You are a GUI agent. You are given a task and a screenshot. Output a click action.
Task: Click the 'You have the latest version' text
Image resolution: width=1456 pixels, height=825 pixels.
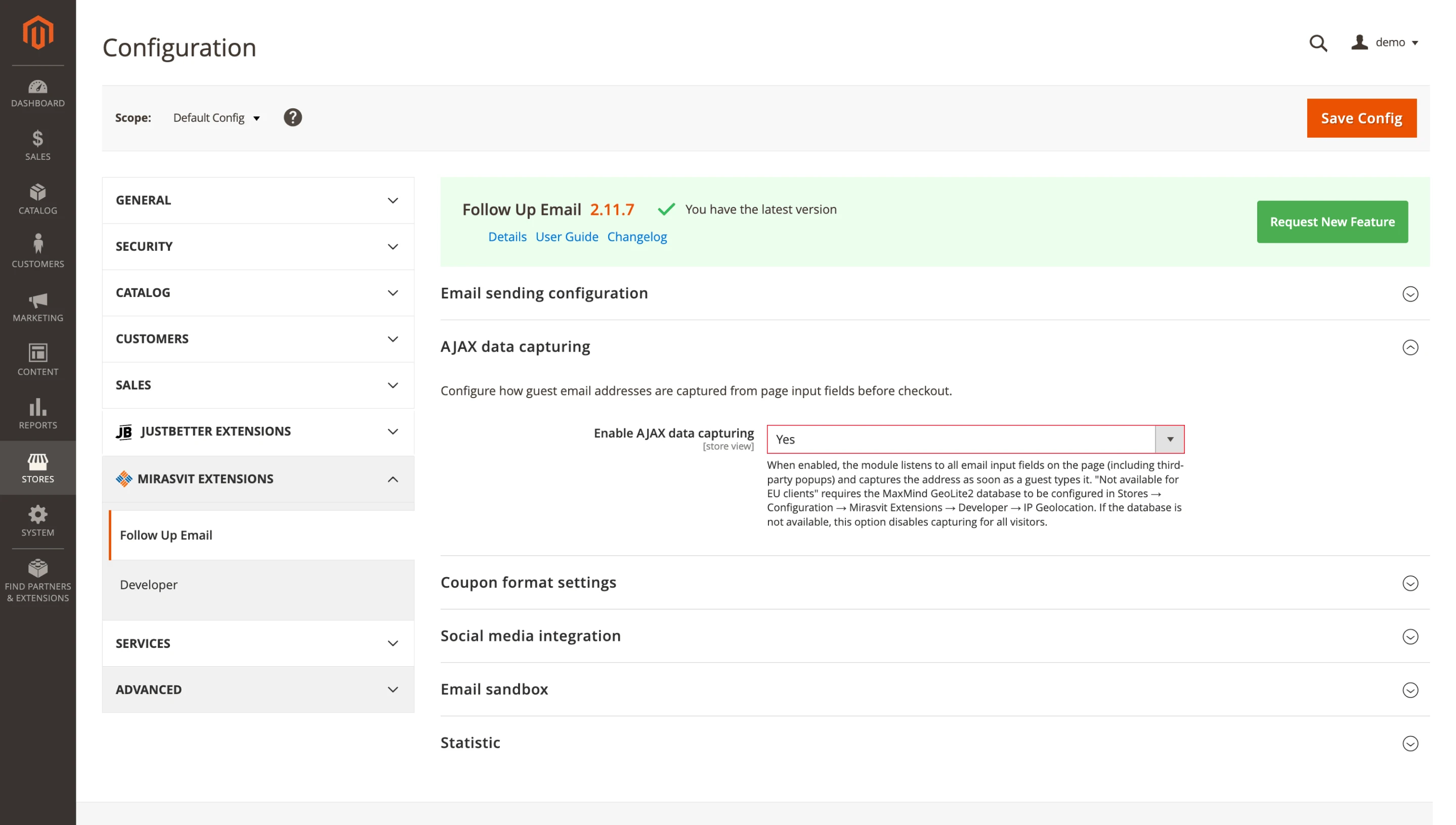tap(760, 209)
